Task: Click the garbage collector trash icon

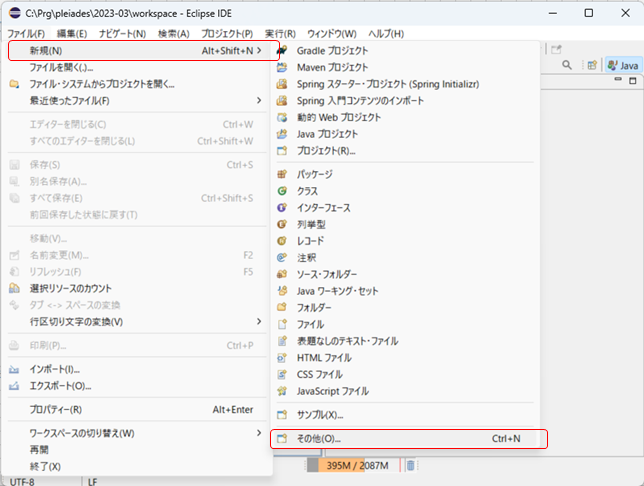Action: coord(410,465)
